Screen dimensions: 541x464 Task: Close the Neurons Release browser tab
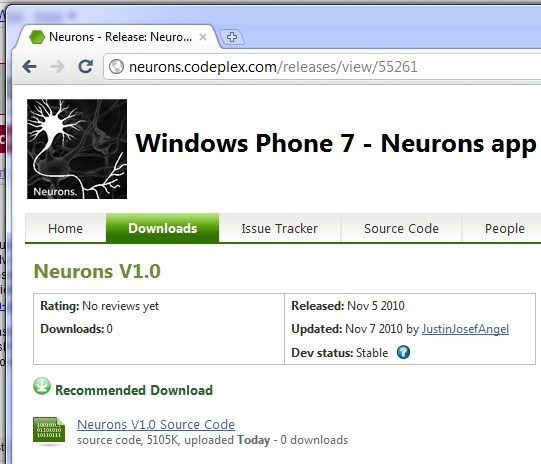203,37
